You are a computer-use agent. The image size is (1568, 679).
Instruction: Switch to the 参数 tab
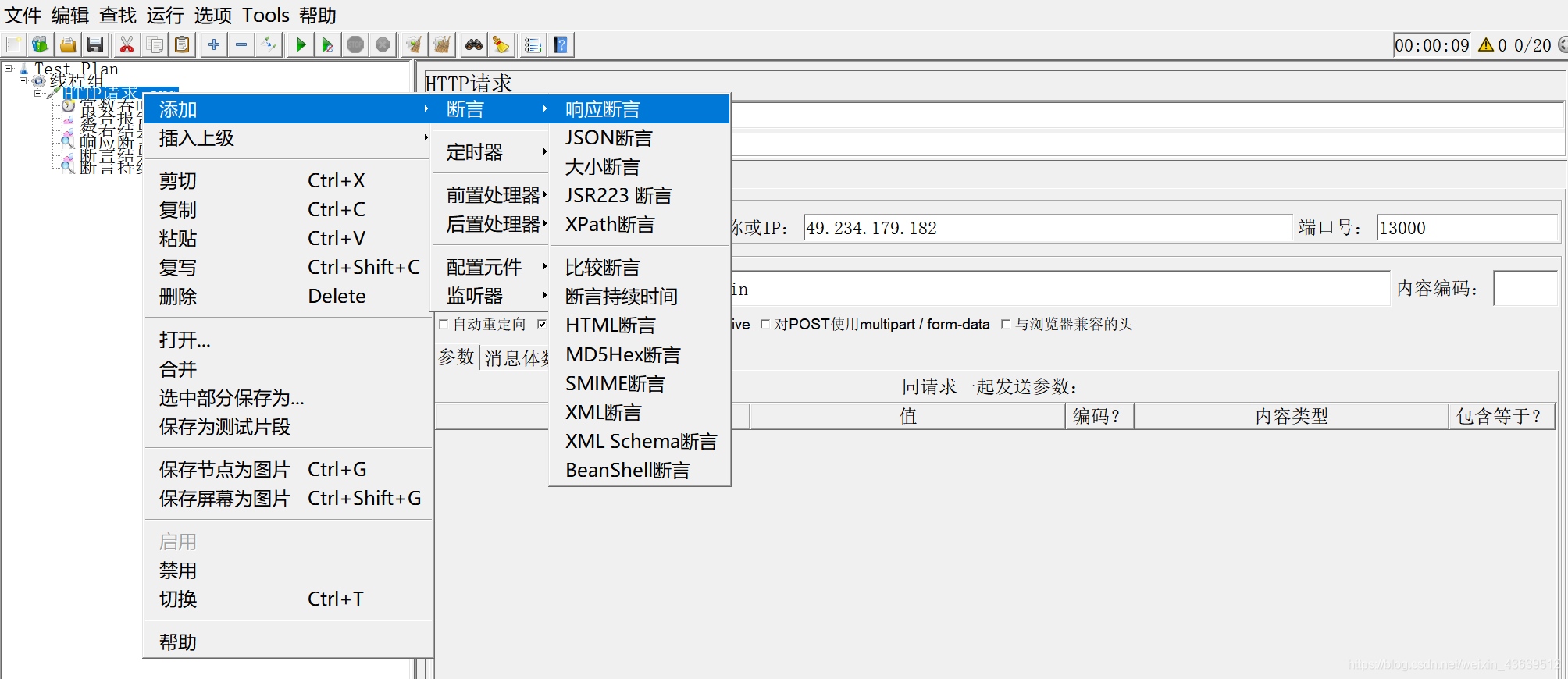457,357
